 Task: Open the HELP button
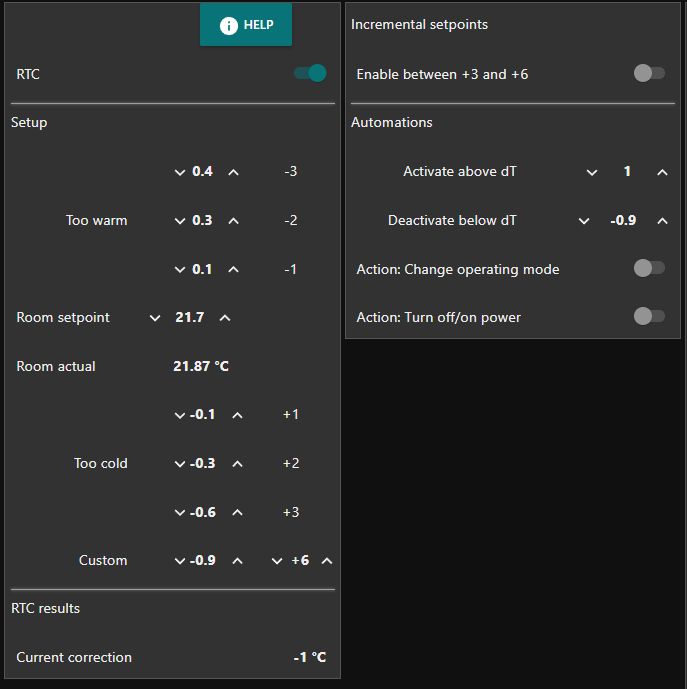point(246,25)
